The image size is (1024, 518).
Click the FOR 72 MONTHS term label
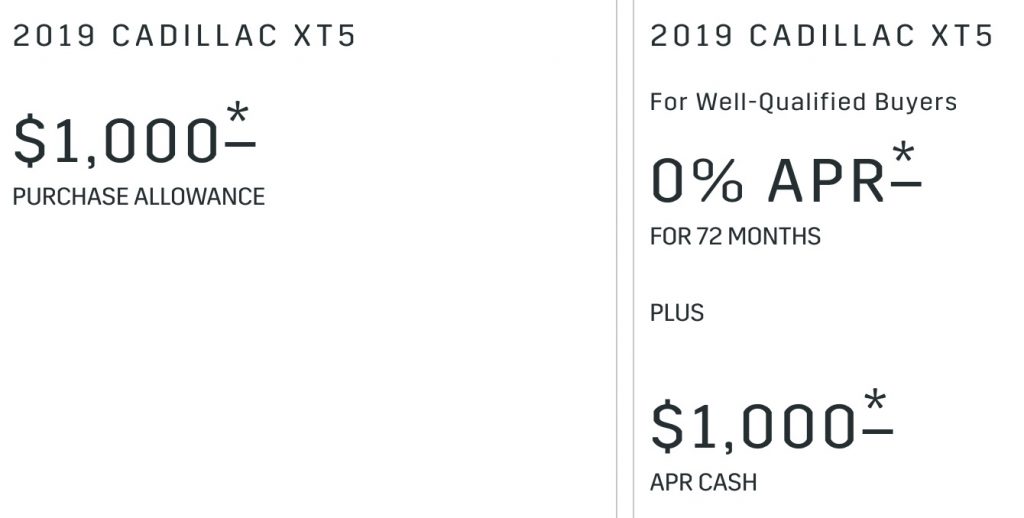click(x=735, y=236)
